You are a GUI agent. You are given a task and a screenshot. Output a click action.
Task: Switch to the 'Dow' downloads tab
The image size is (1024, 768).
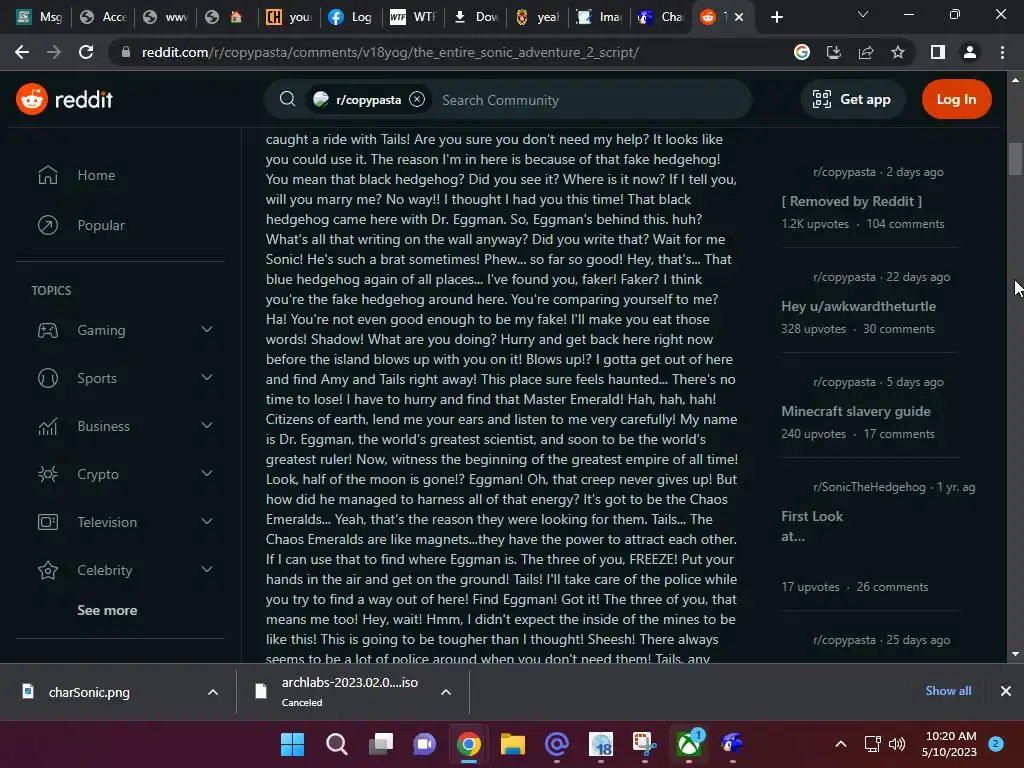(475, 17)
